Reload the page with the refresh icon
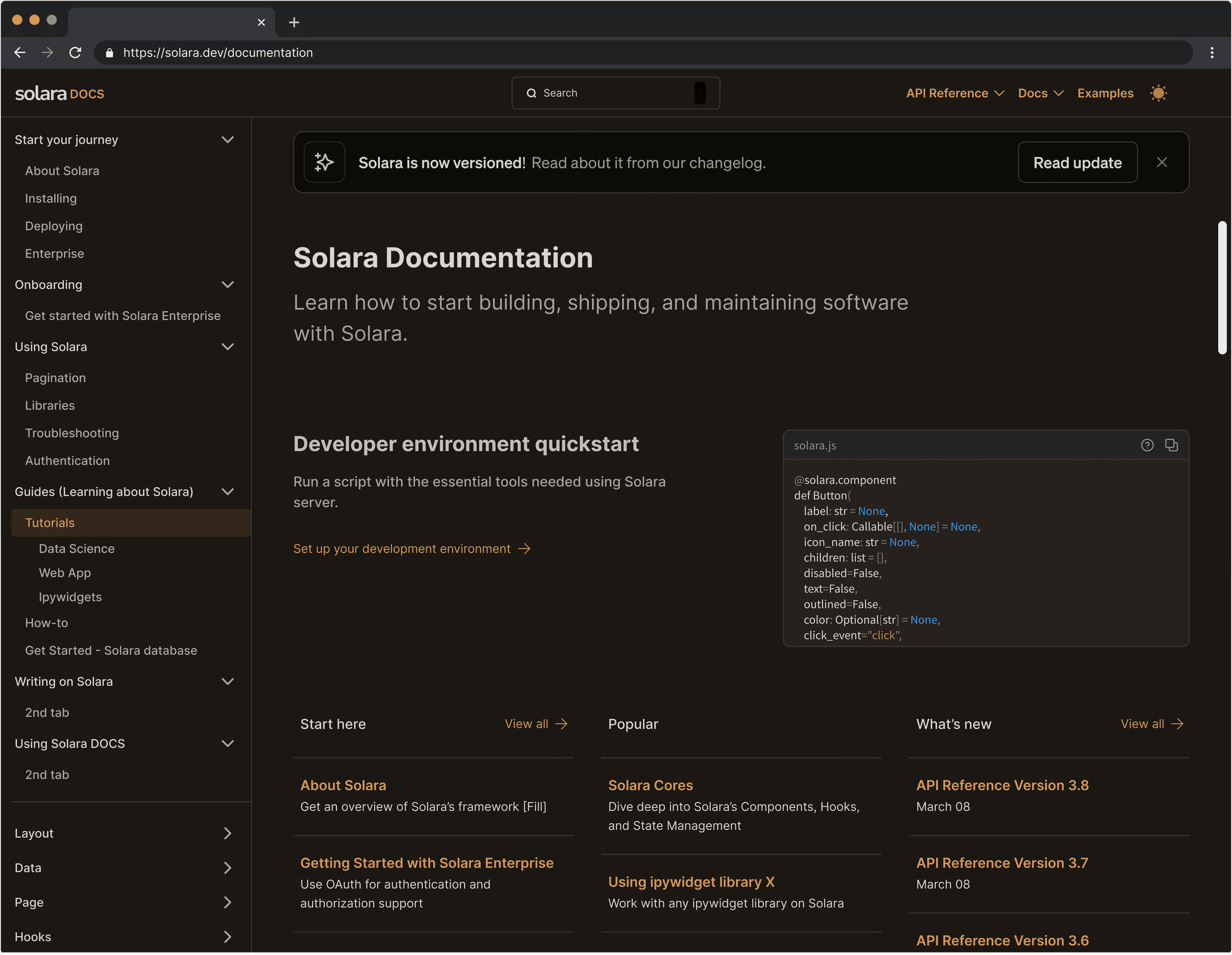Viewport: 1232px width, 955px height. pyautogui.click(x=75, y=52)
